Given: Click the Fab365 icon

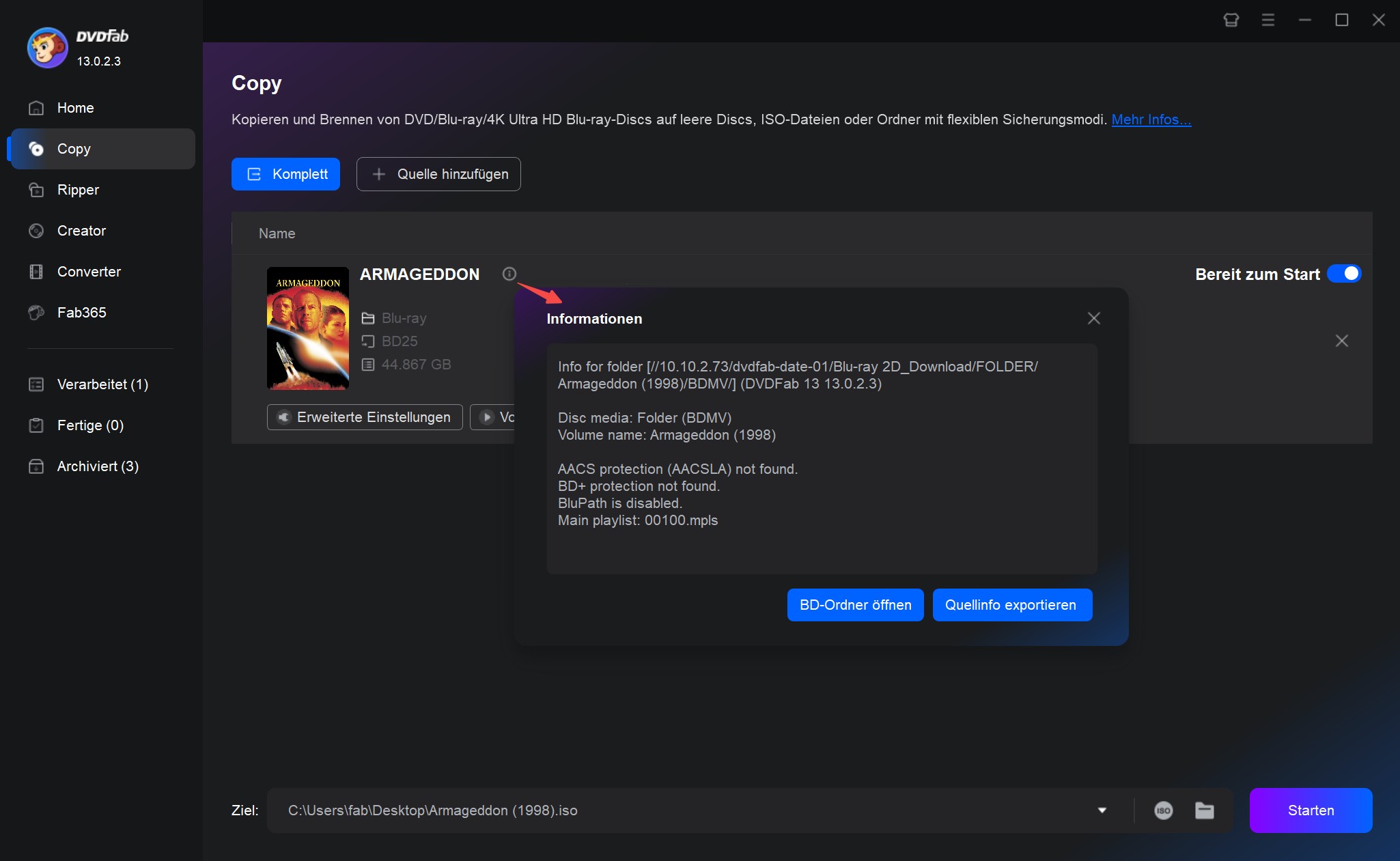Looking at the screenshot, I should [36, 313].
